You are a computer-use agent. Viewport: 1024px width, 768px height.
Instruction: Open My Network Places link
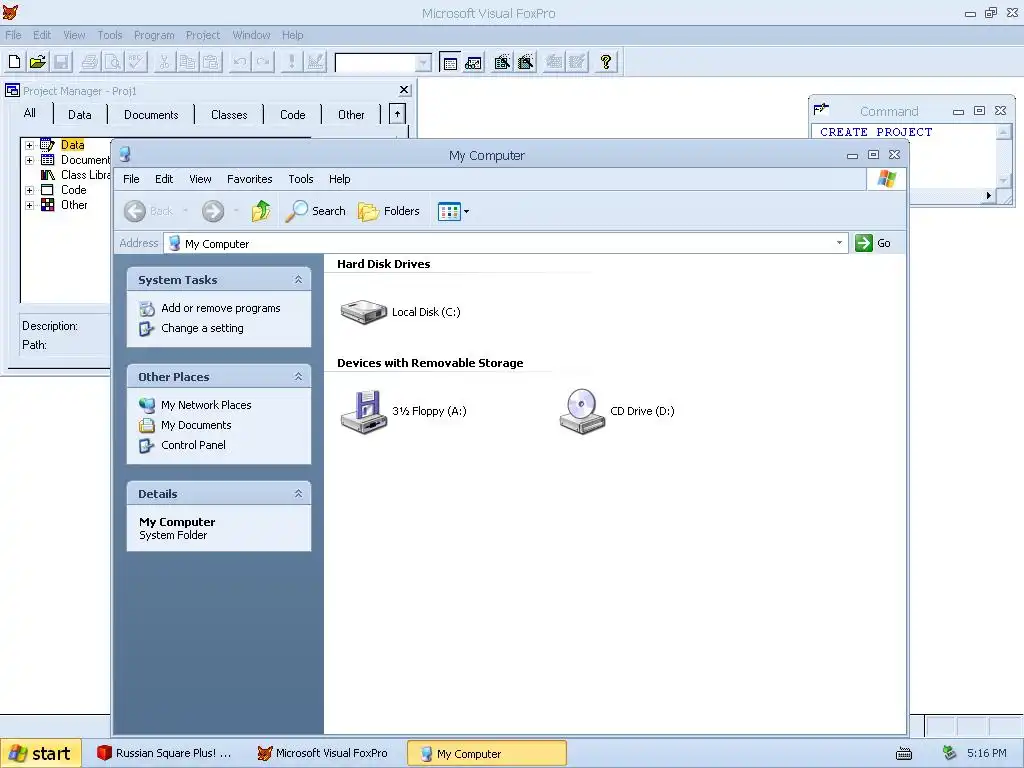(206, 405)
